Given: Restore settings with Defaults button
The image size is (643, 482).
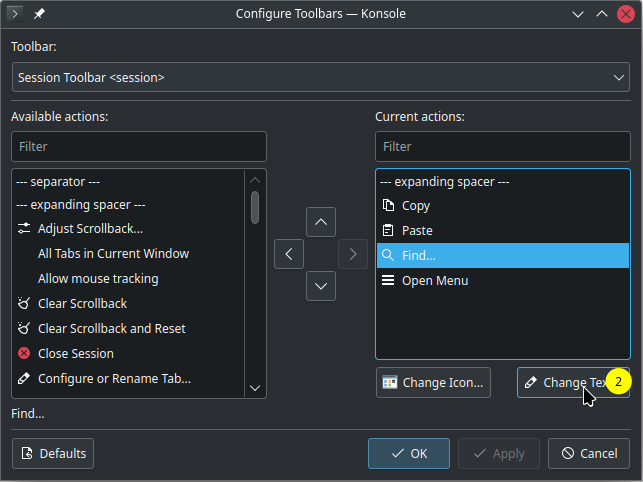Looking at the screenshot, I should tap(53, 454).
